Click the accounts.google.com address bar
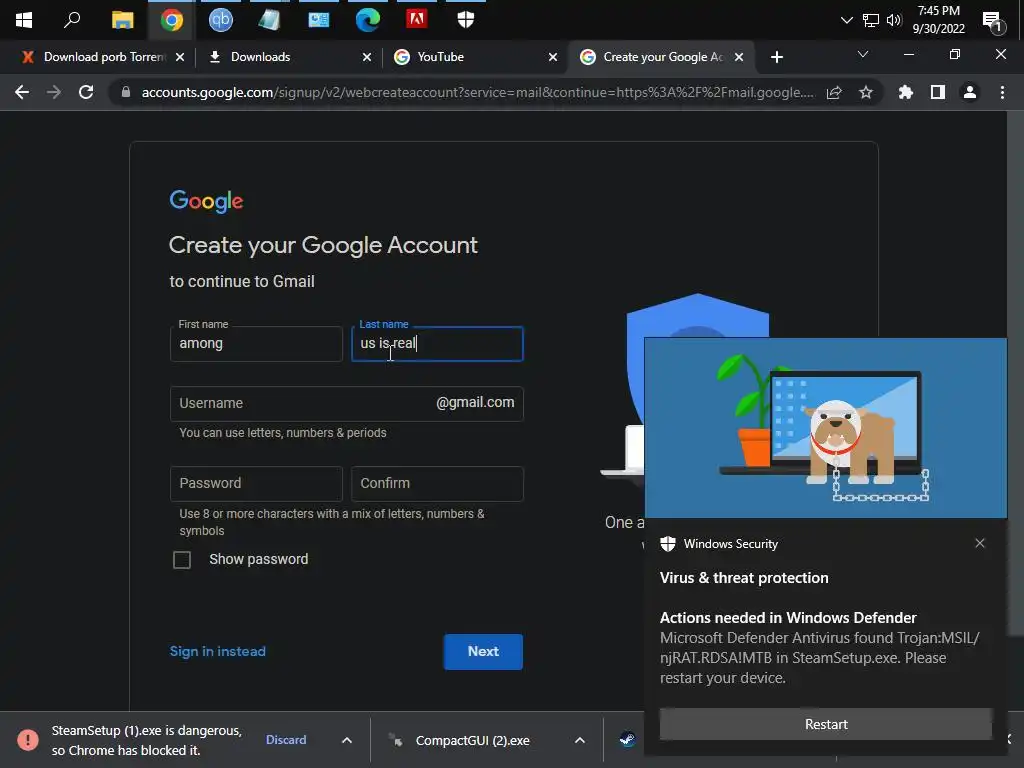Image resolution: width=1024 pixels, height=768 pixels. [x=478, y=92]
